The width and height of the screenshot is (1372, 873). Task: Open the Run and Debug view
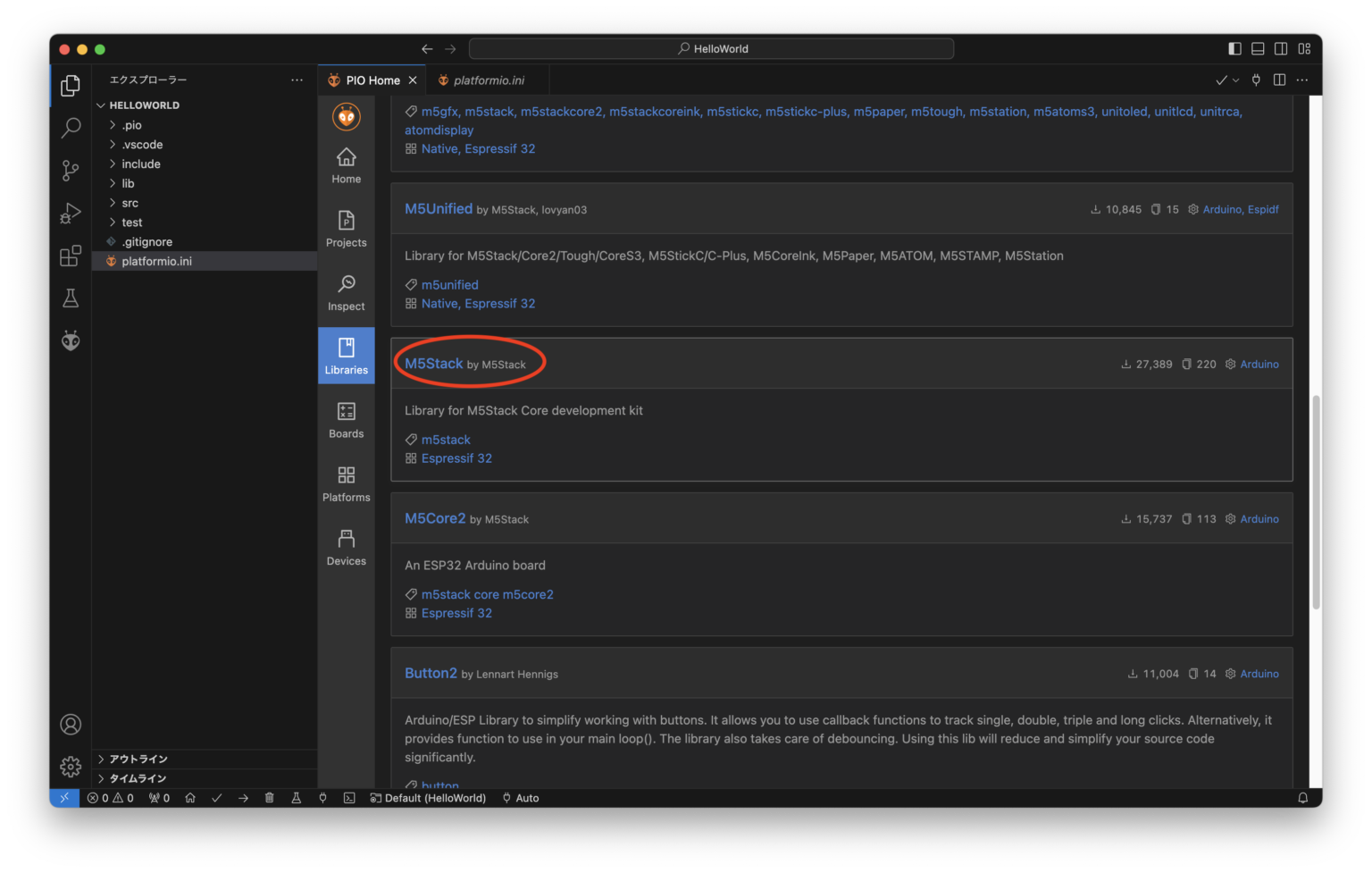pos(71,214)
